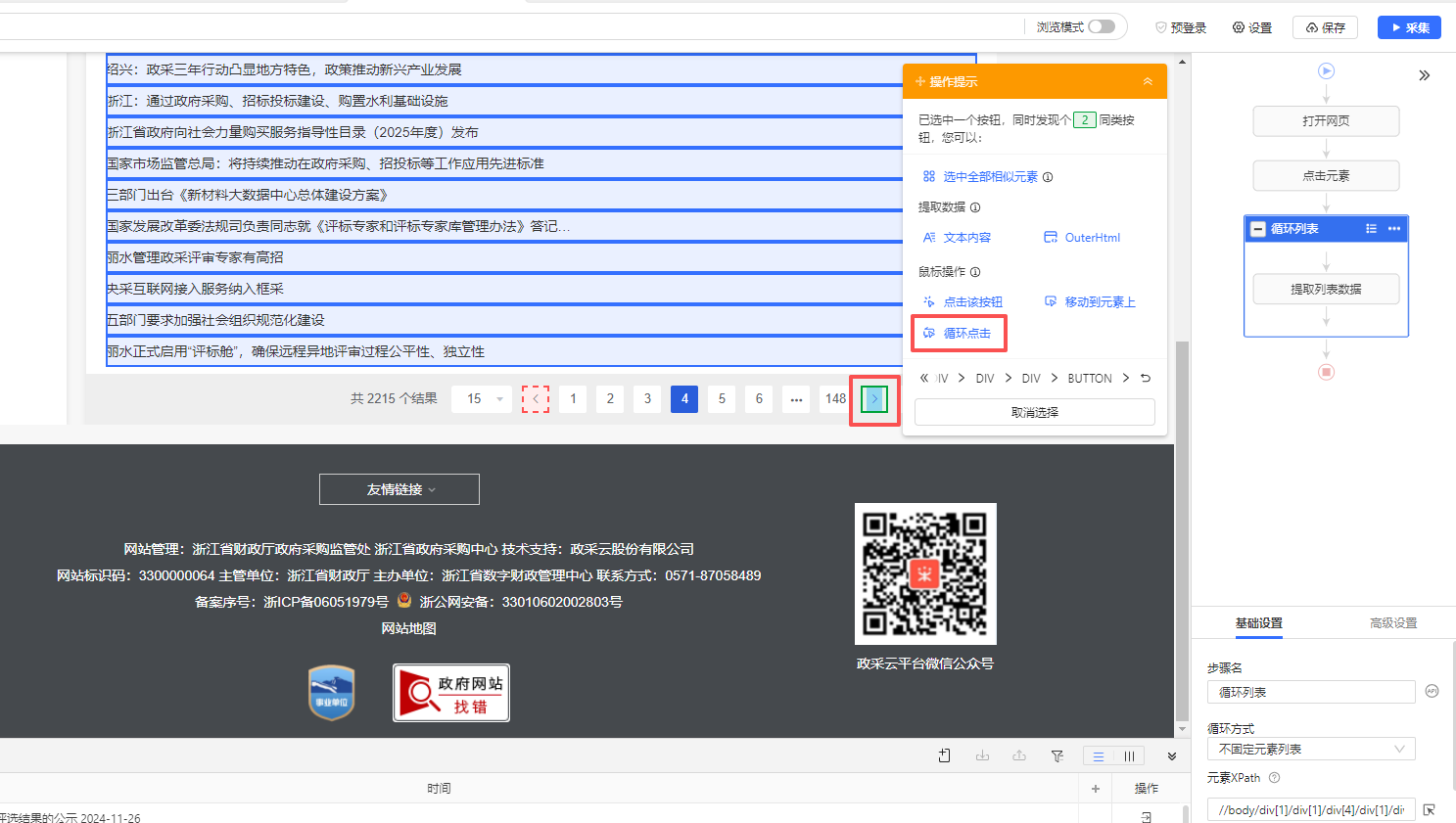
Task: Switch to horizontal rows view toggle
Action: pos(1099,756)
